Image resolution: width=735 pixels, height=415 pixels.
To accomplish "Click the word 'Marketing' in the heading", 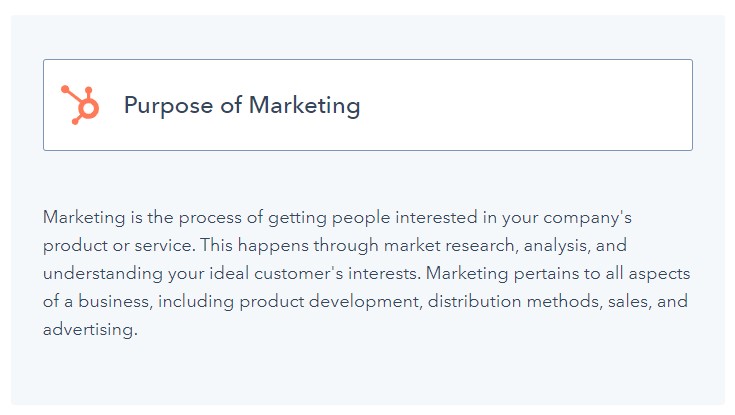I will pos(304,105).
